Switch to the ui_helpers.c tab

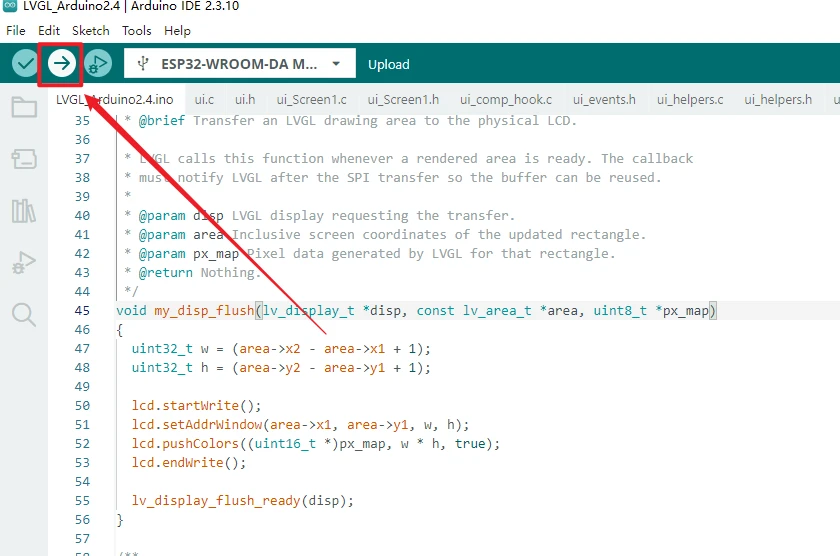(x=690, y=100)
